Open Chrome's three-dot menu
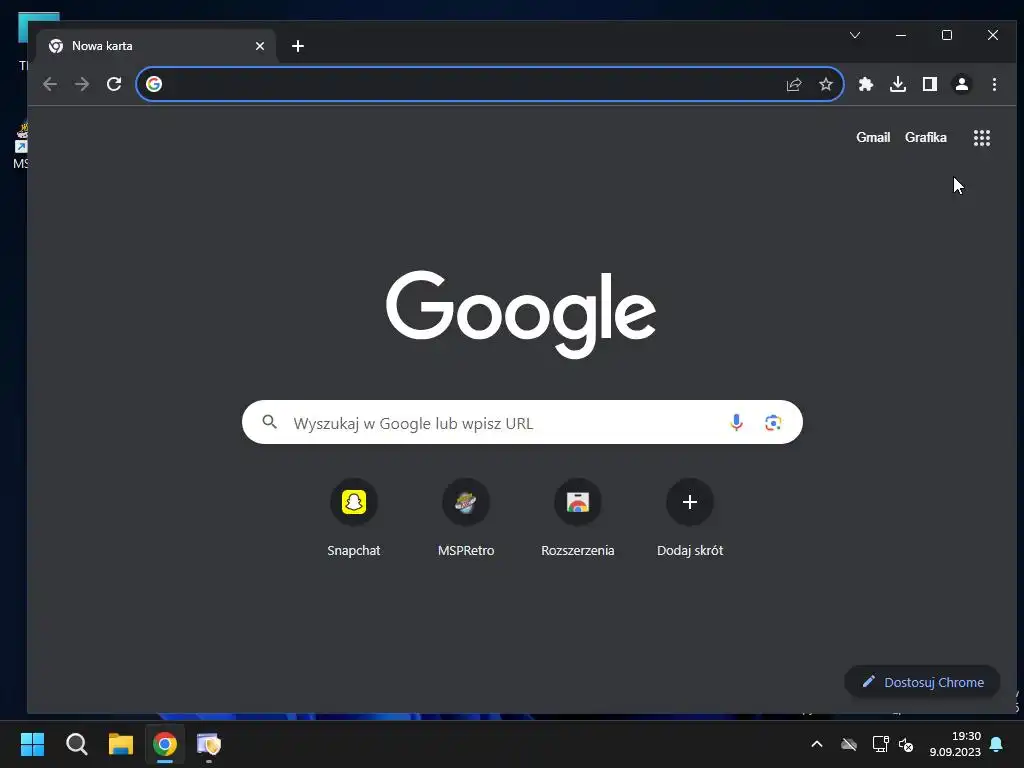The width and height of the screenshot is (1024, 768). pyautogui.click(x=994, y=84)
